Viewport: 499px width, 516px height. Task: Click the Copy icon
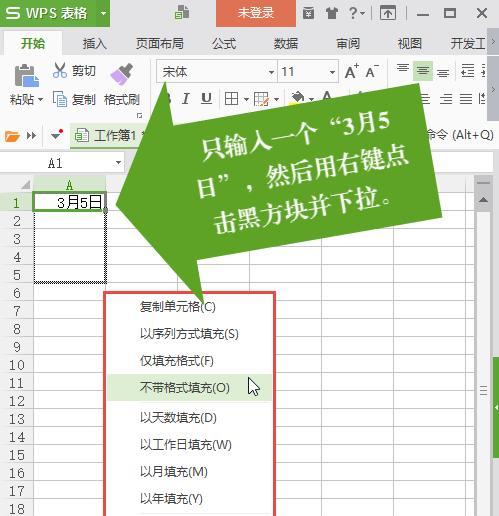(60, 99)
